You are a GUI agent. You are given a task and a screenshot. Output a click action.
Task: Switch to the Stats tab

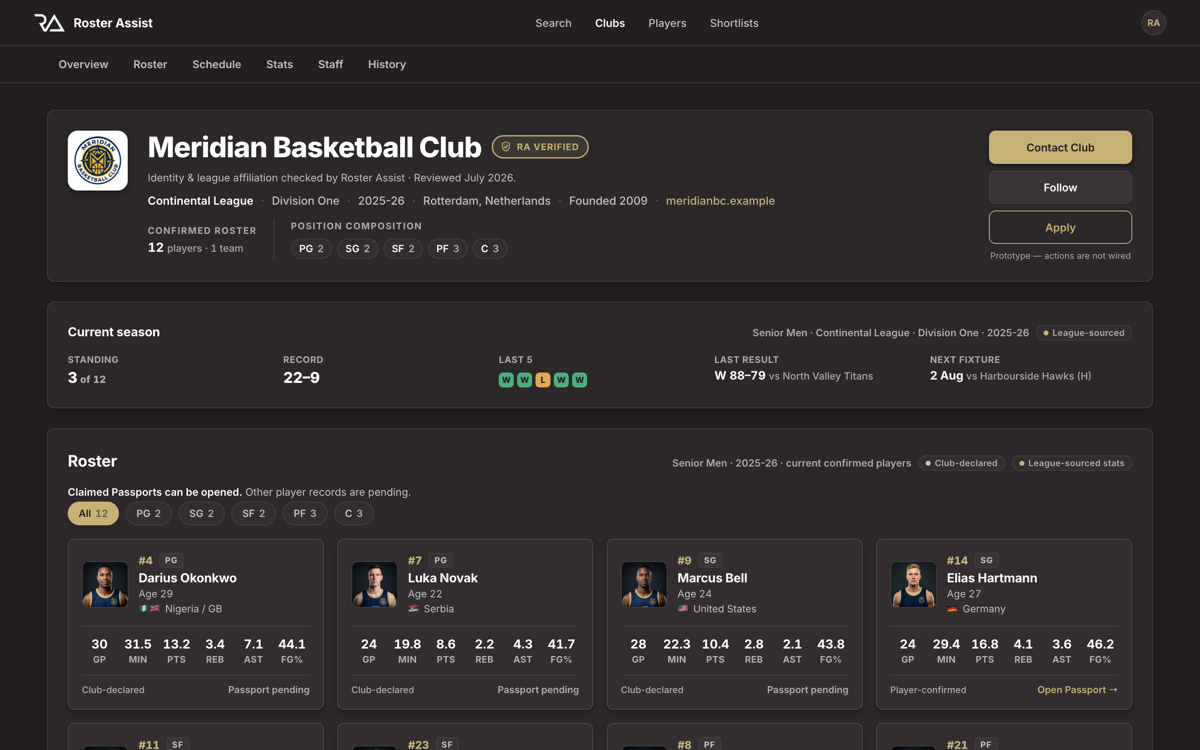280,64
